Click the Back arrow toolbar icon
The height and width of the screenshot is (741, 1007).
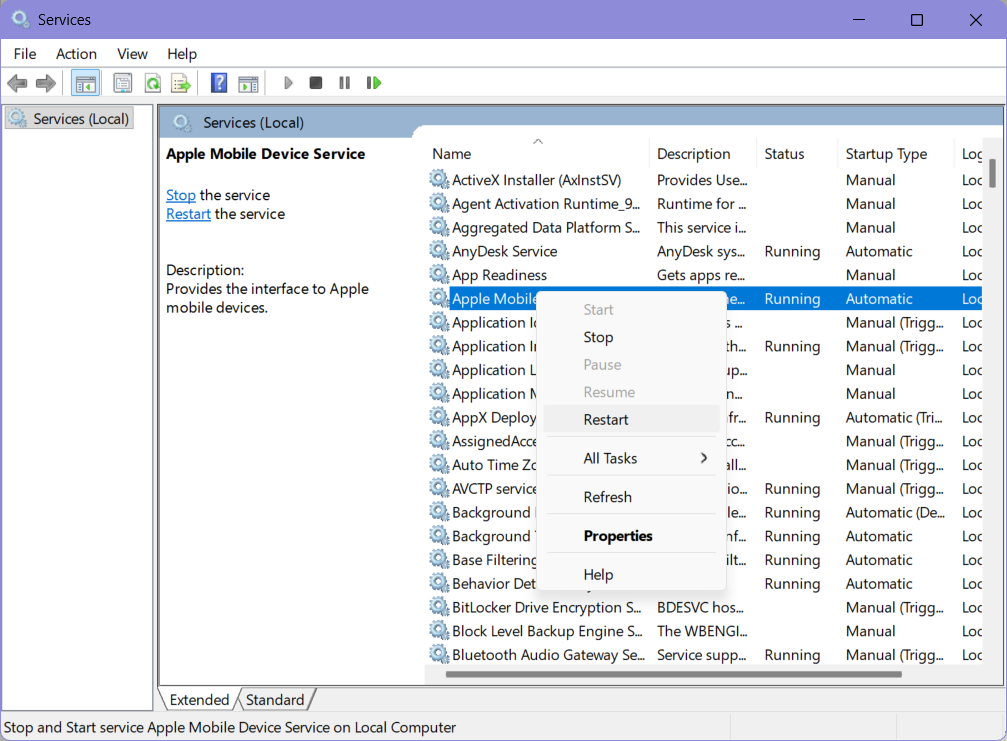pos(17,83)
